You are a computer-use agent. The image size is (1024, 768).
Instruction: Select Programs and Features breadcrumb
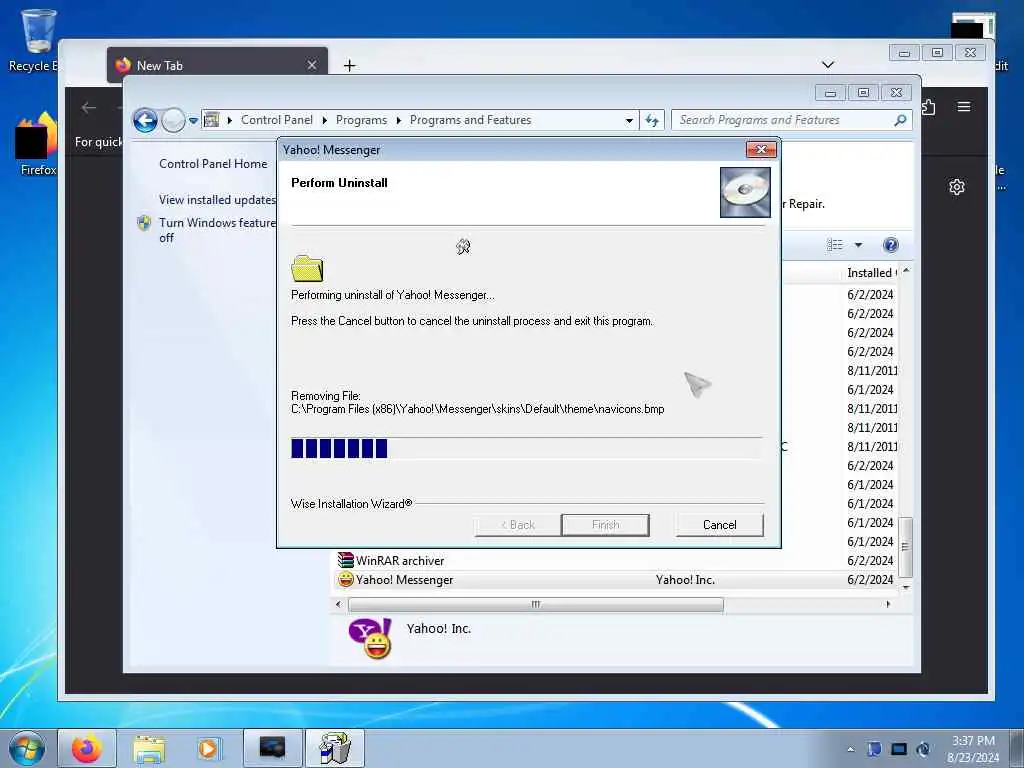[470, 120]
